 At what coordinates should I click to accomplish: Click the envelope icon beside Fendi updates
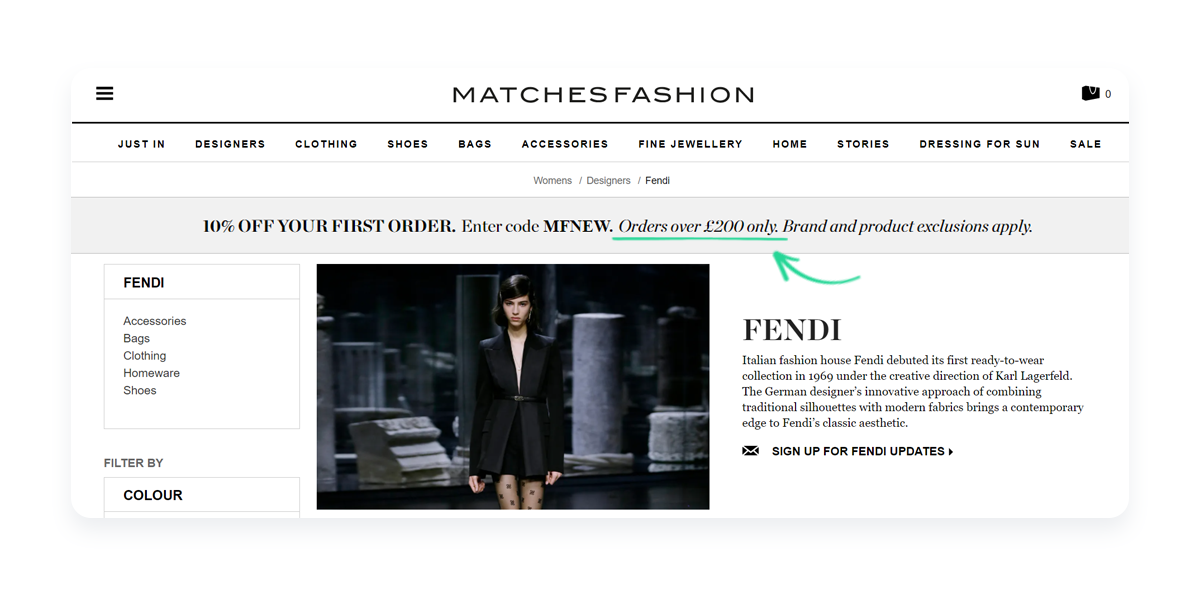(750, 451)
